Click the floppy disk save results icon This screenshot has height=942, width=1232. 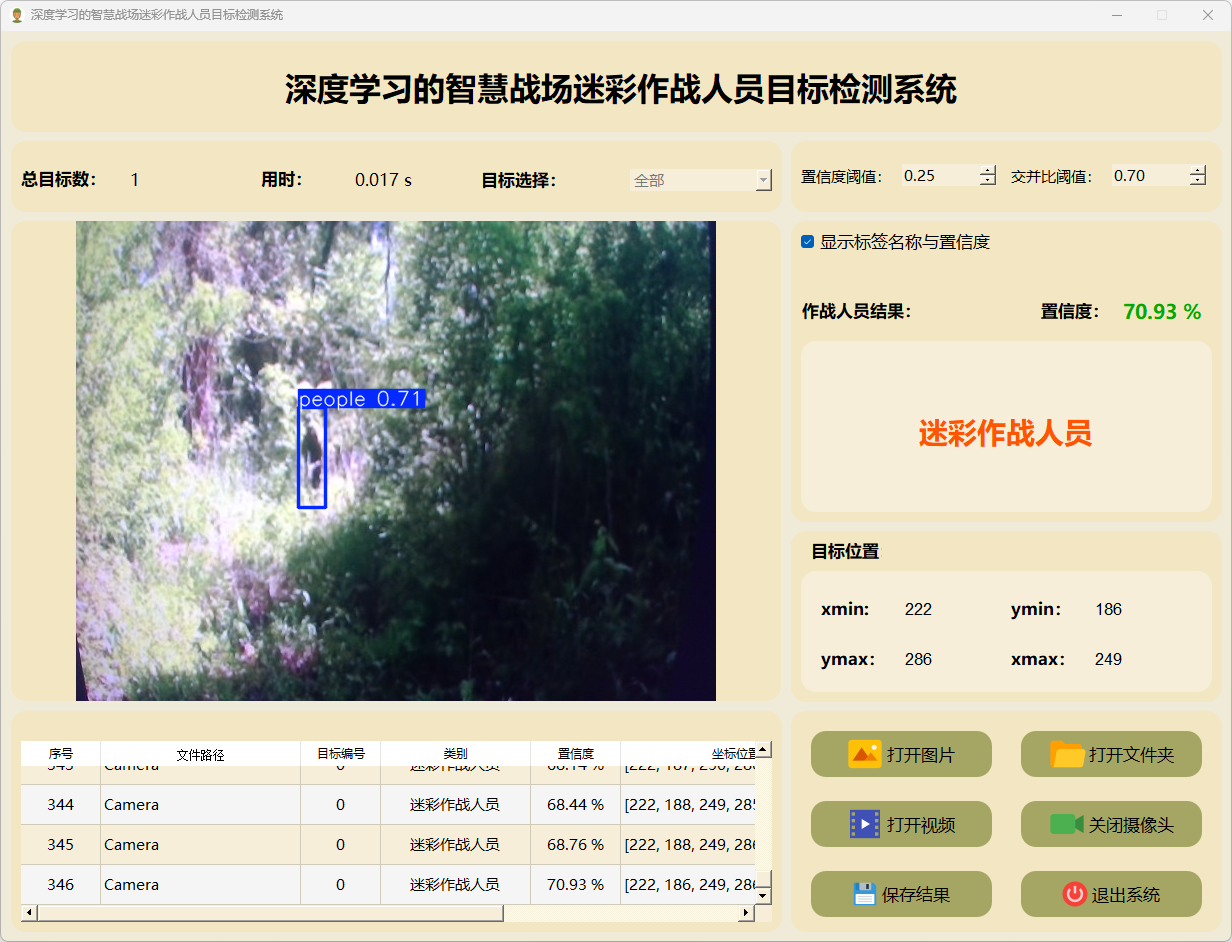coord(864,894)
